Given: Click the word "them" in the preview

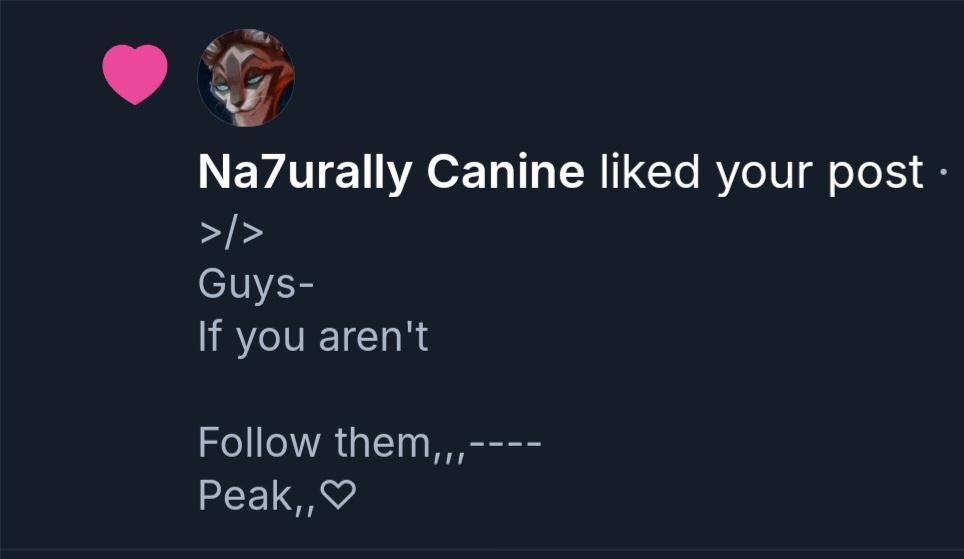Looking at the screenshot, I should coord(382,441).
